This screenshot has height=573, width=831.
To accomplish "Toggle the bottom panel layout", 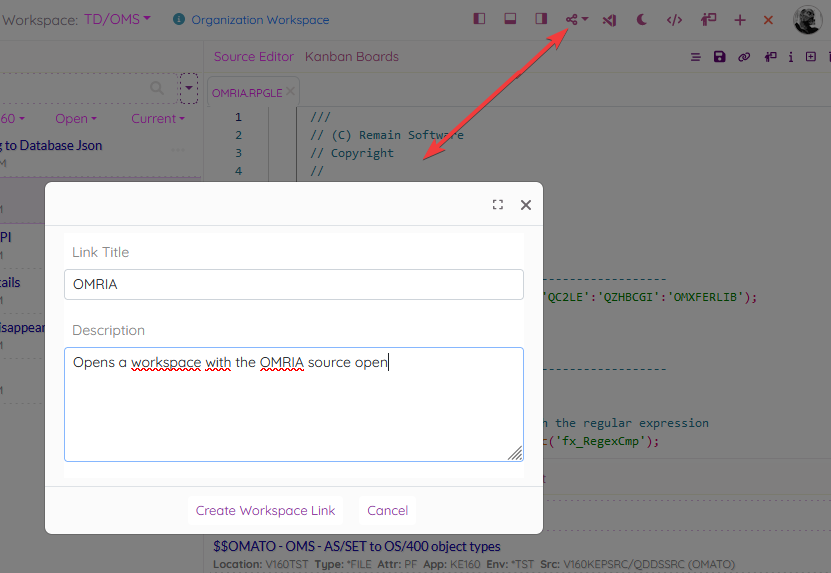I will 510,19.
